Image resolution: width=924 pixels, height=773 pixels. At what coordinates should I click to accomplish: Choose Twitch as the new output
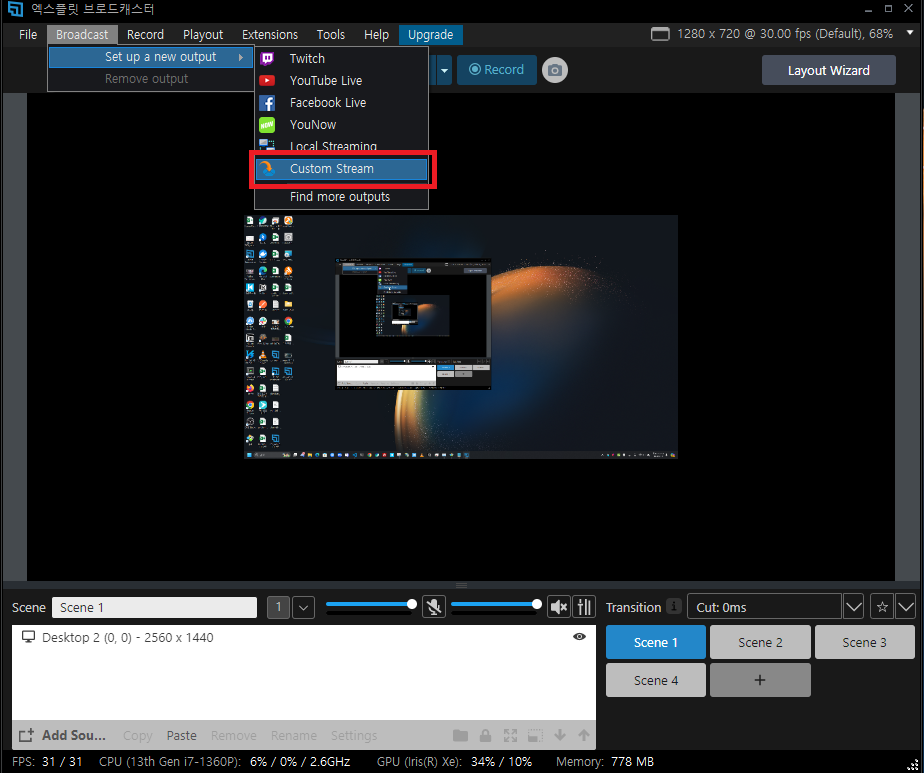[x=307, y=59]
